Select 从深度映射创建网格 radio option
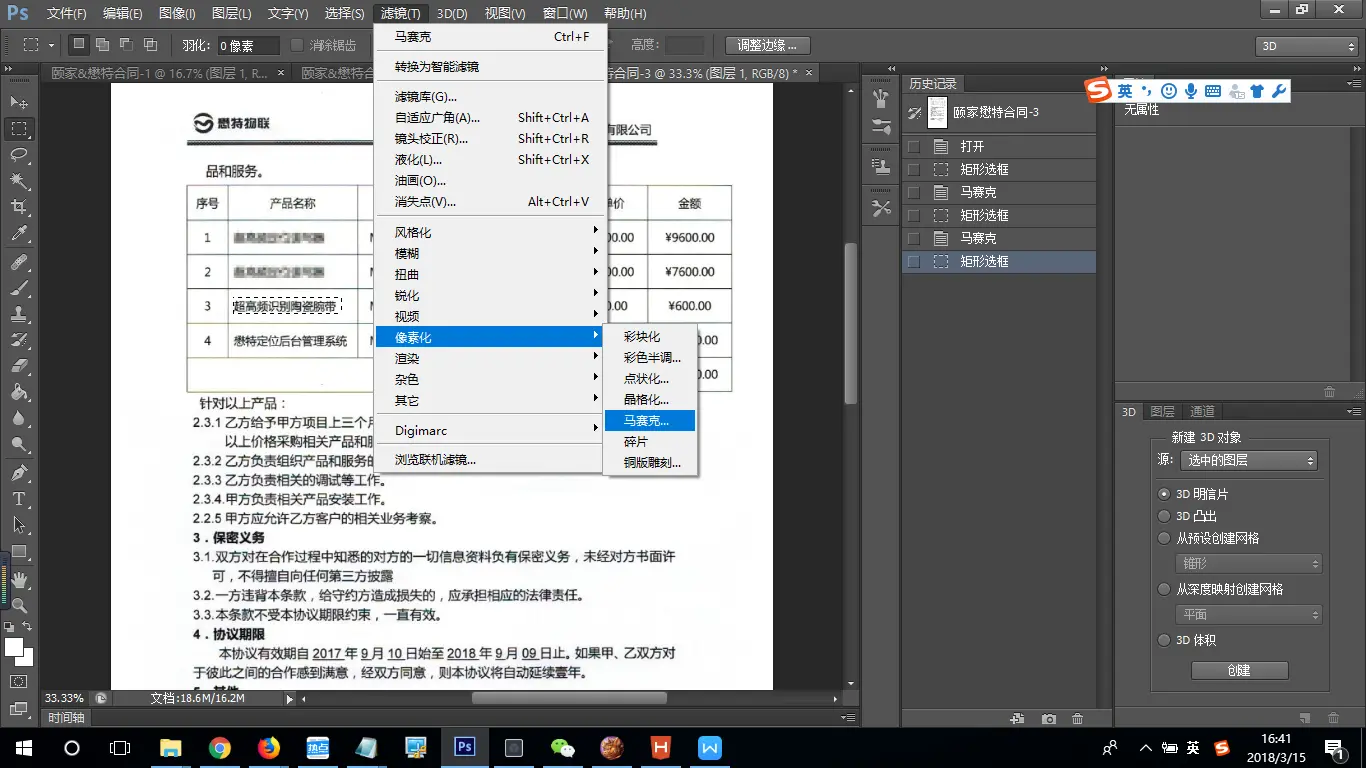The height and width of the screenshot is (768, 1366). point(1163,589)
